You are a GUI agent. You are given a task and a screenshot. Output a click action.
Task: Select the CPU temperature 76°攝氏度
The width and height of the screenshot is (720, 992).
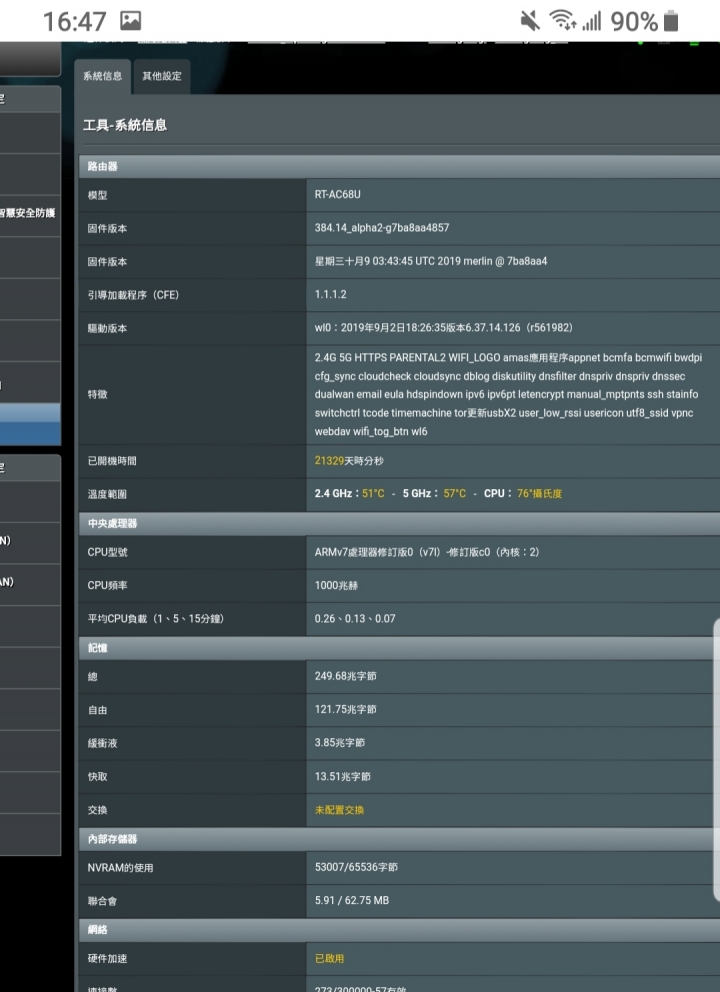click(539, 493)
